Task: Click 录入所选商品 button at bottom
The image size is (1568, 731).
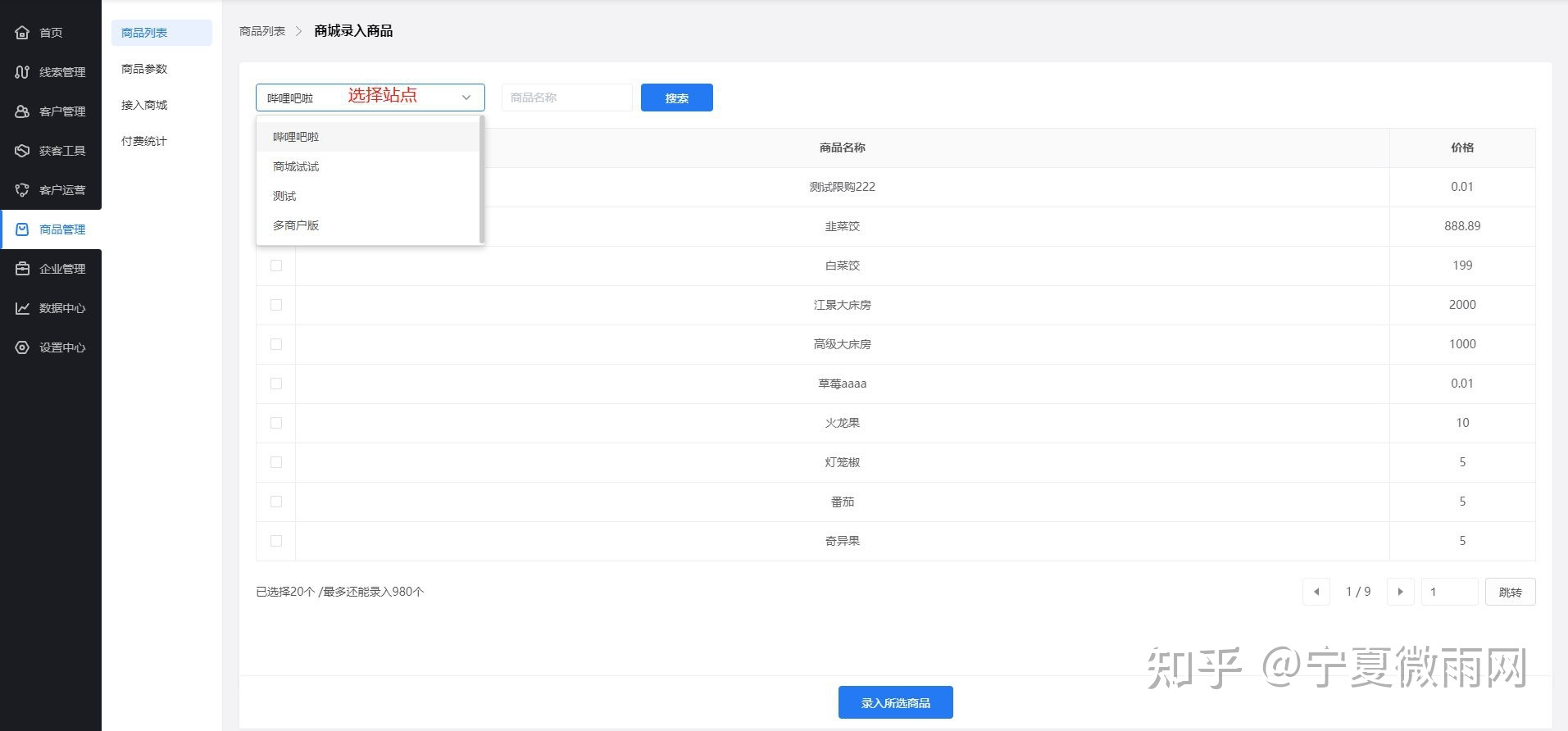Action: pyautogui.click(x=895, y=702)
